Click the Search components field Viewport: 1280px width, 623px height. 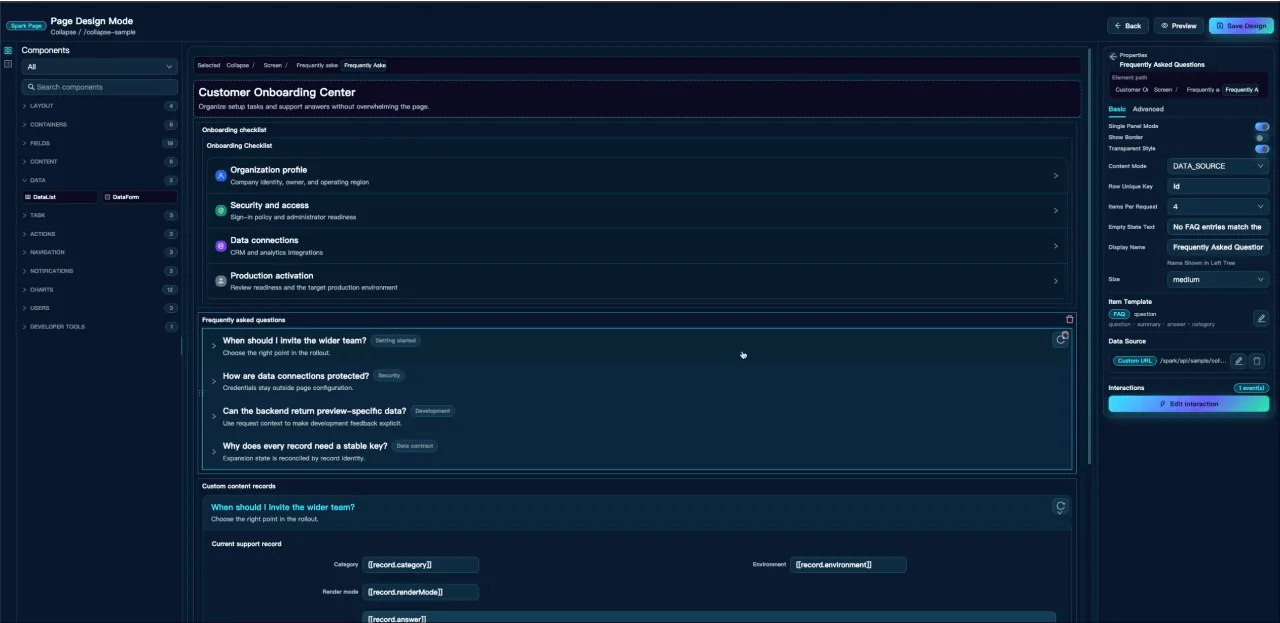coord(100,87)
